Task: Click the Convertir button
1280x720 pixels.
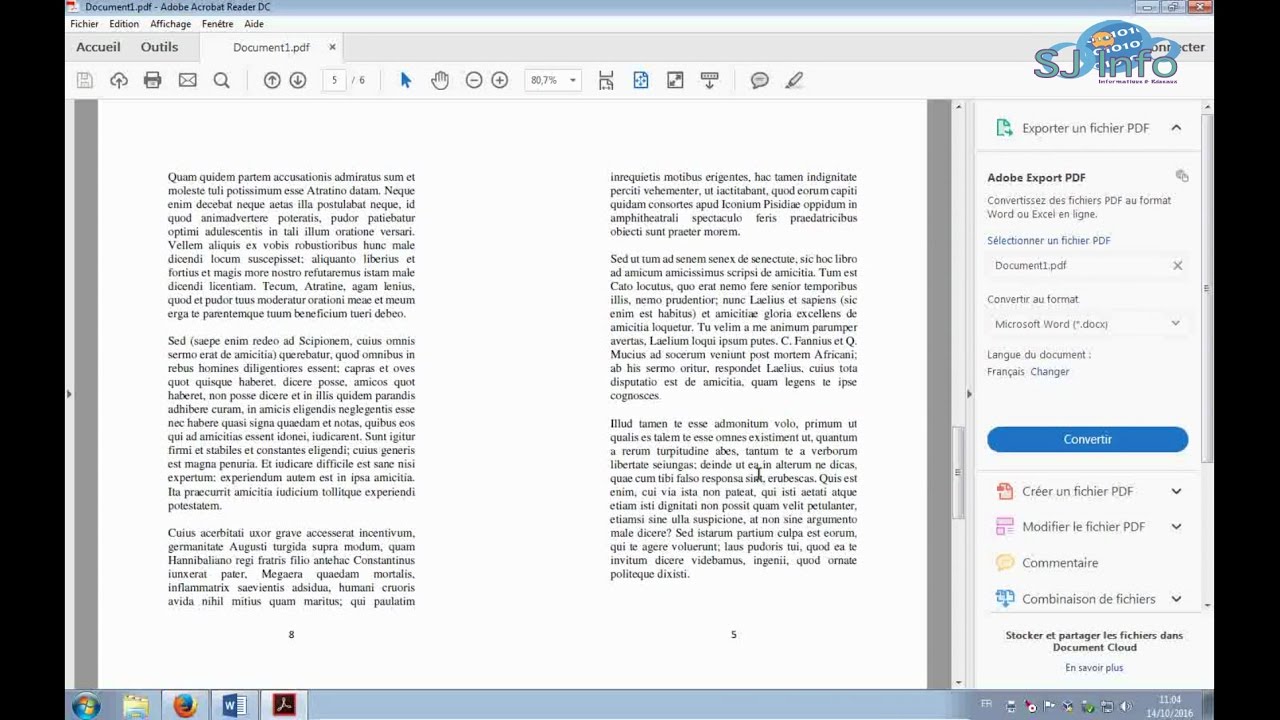Action: coord(1087,439)
